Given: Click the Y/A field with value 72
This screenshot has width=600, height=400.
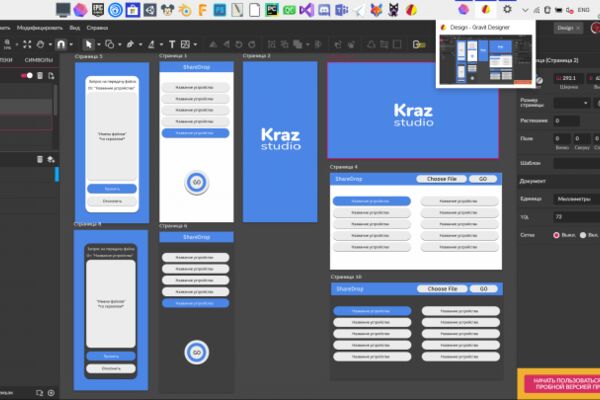Looking at the screenshot, I should click(576, 217).
